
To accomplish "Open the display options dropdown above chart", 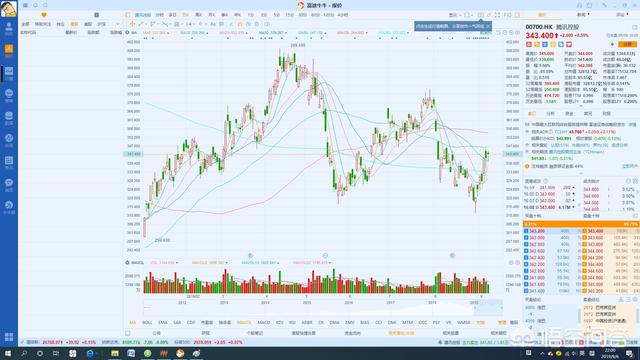I will pyautogui.click(x=455, y=15).
